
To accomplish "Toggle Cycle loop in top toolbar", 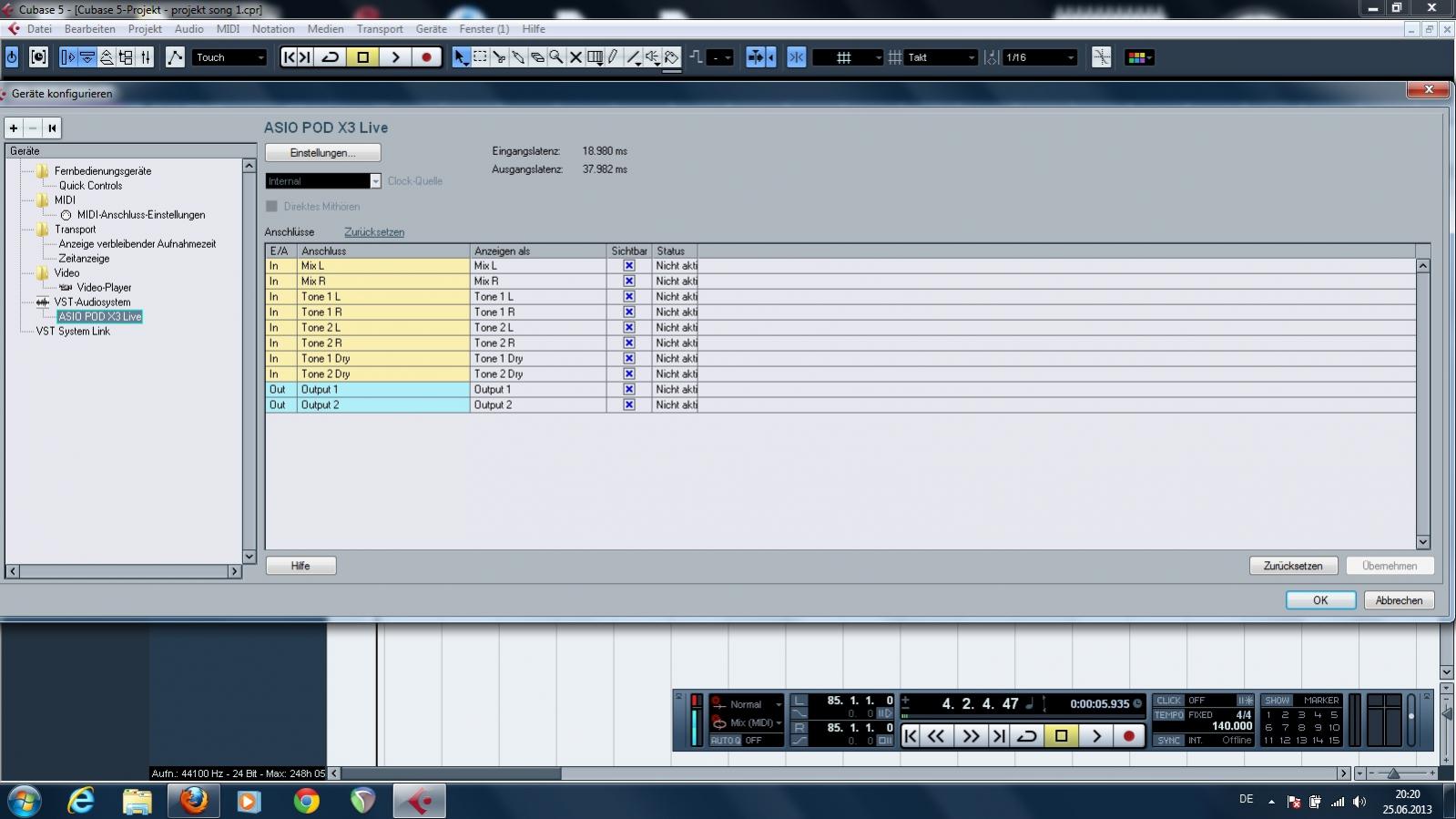I will (331, 57).
